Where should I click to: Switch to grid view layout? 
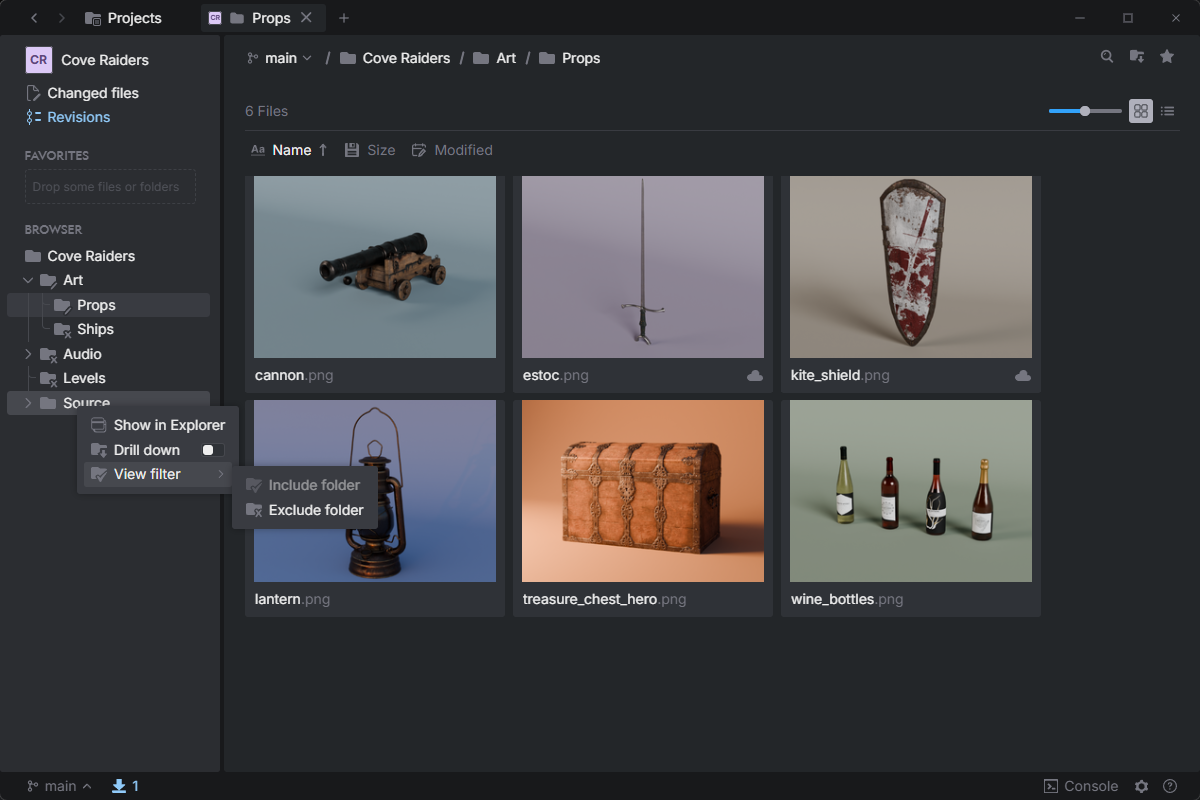coord(1141,111)
